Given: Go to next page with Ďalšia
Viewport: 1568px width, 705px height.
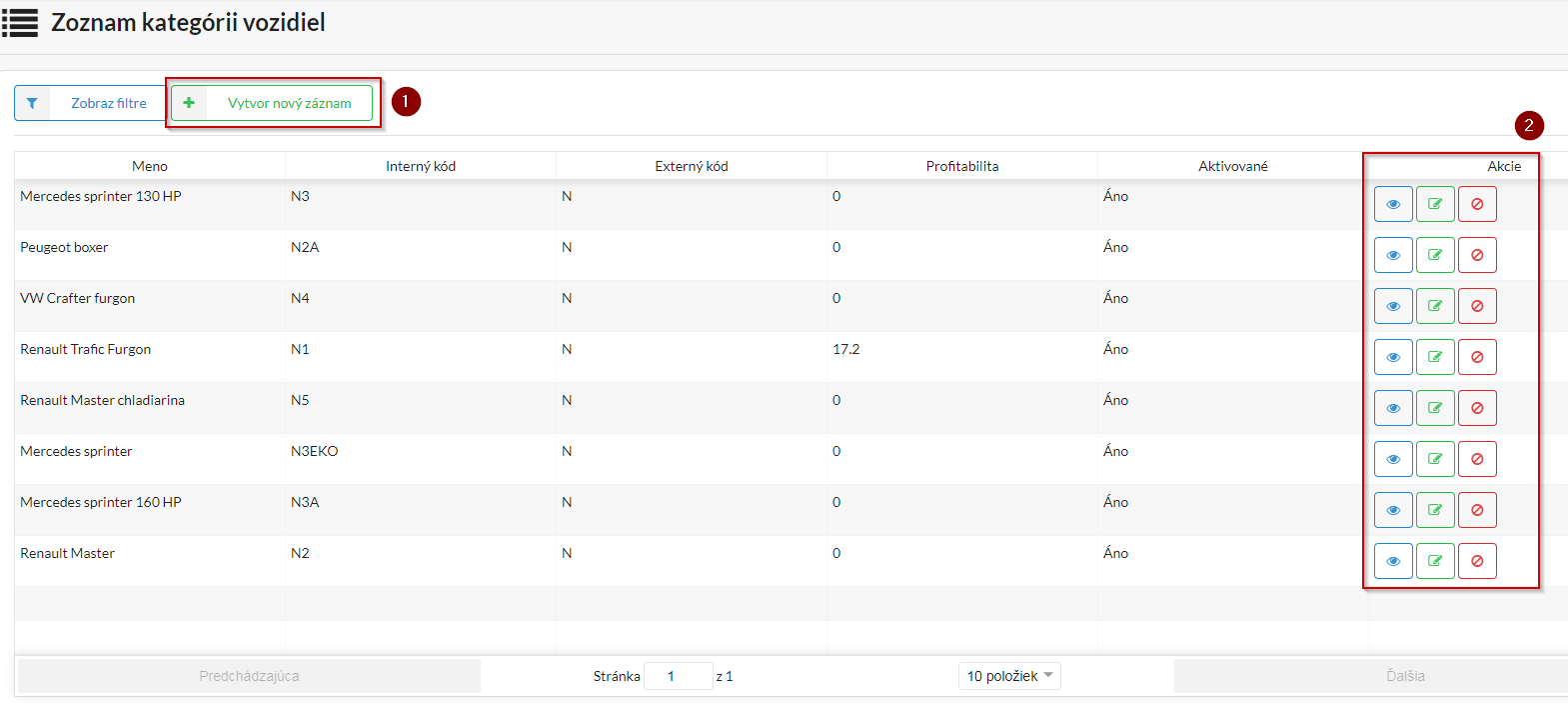Looking at the screenshot, I should click(x=1404, y=676).
